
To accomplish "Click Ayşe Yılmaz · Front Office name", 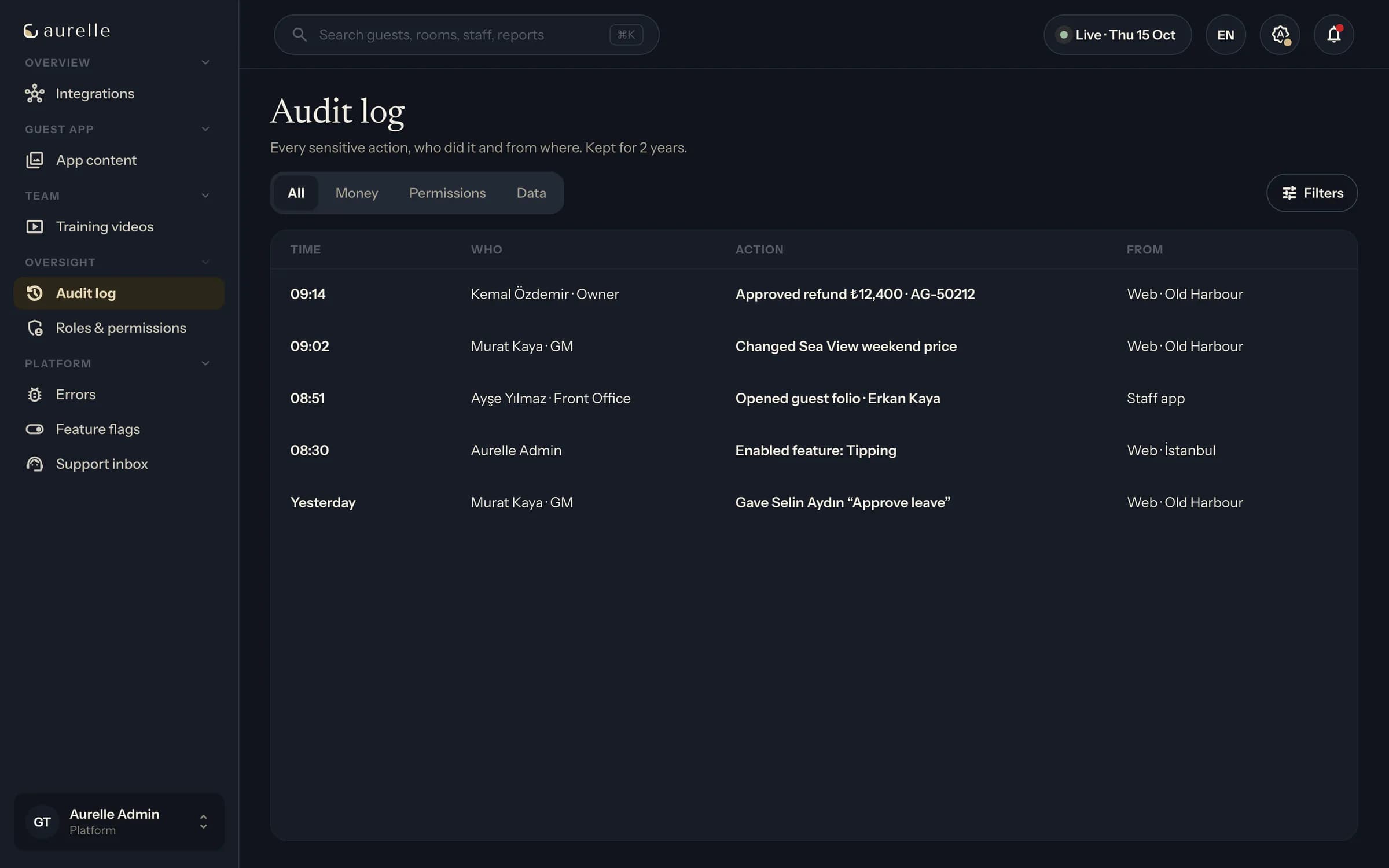I will pyautogui.click(x=550, y=398).
